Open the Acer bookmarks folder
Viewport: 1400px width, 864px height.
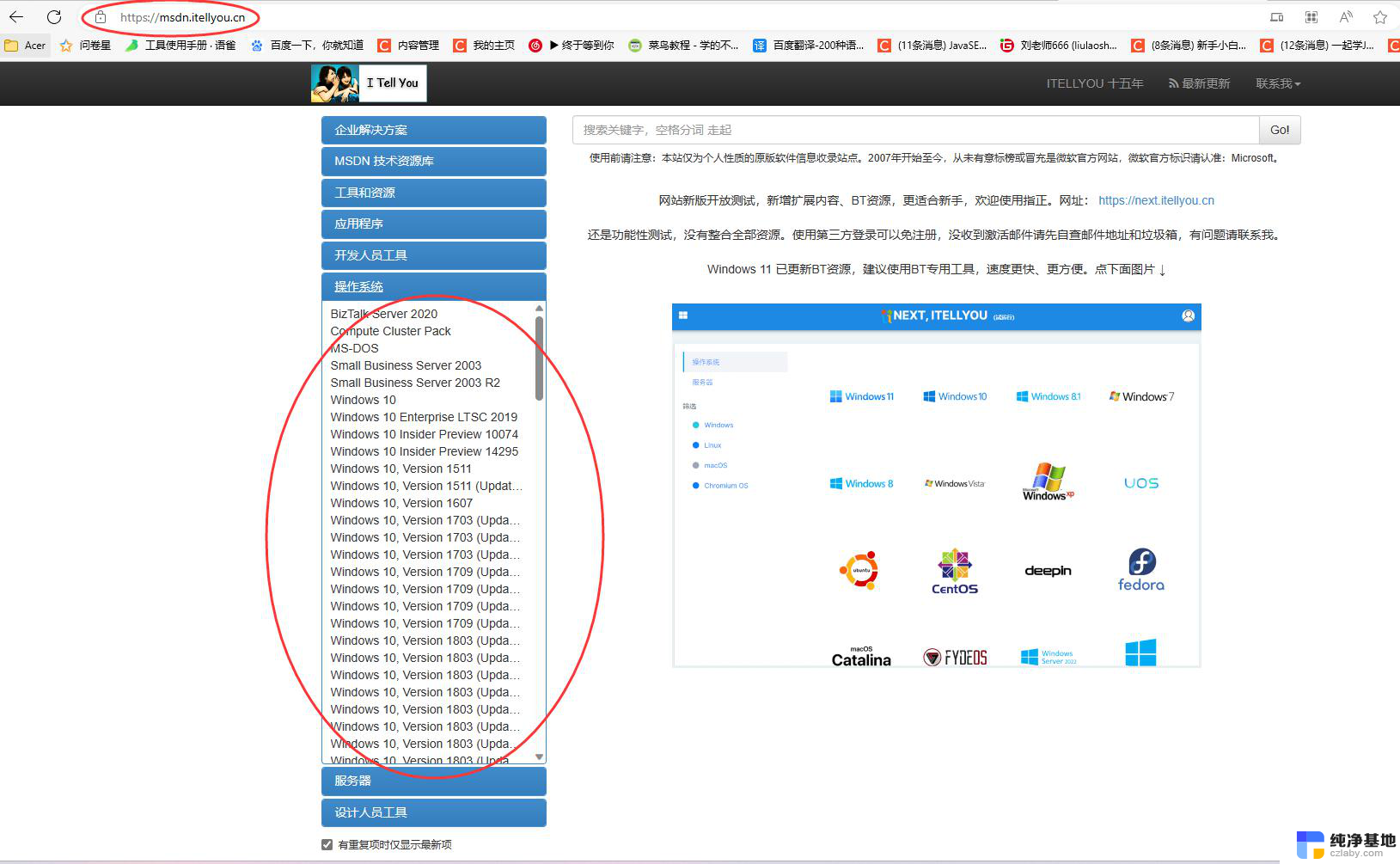coord(25,46)
